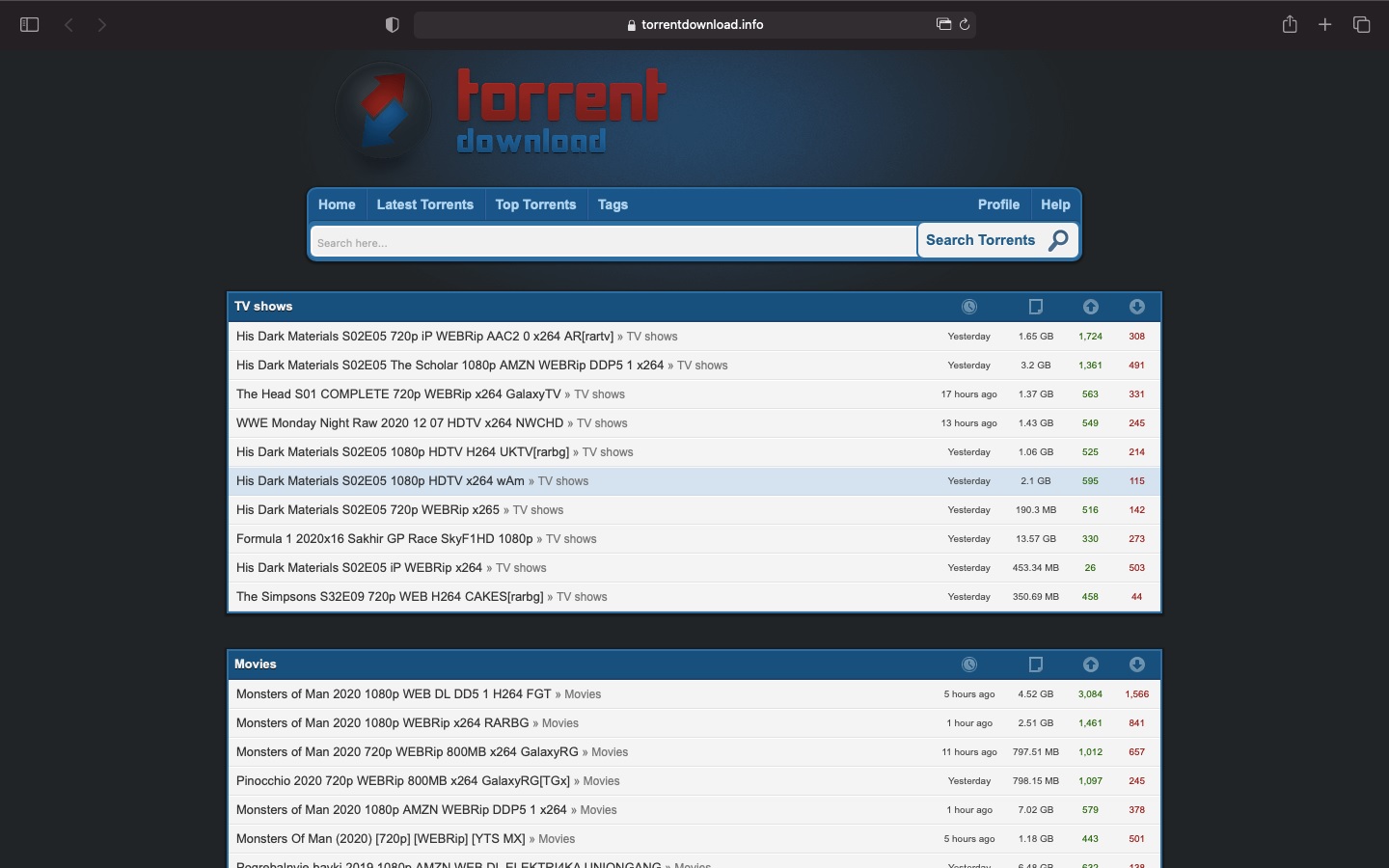
Task: Click the 1.65 GB size cell
Action: tap(1036, 337)
